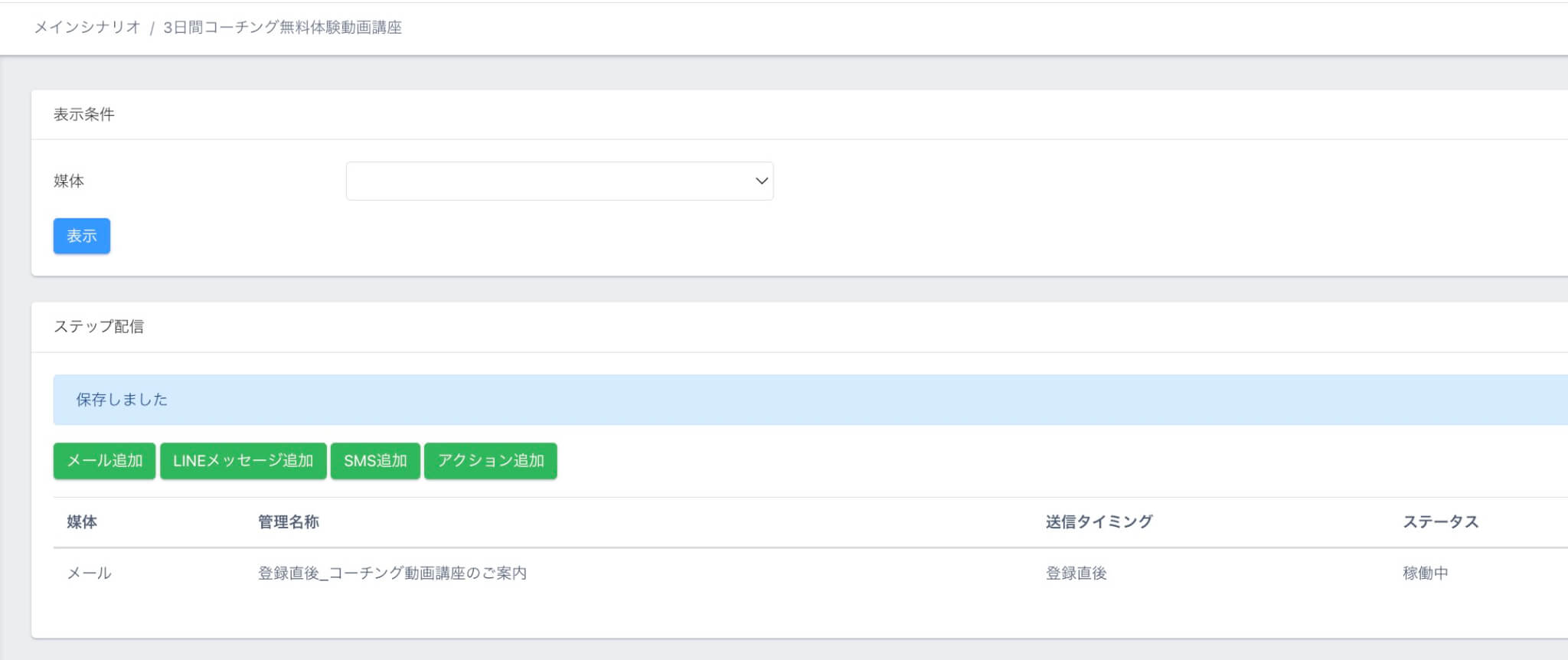Open the メインシナリオ breadcrumb link

87,28
